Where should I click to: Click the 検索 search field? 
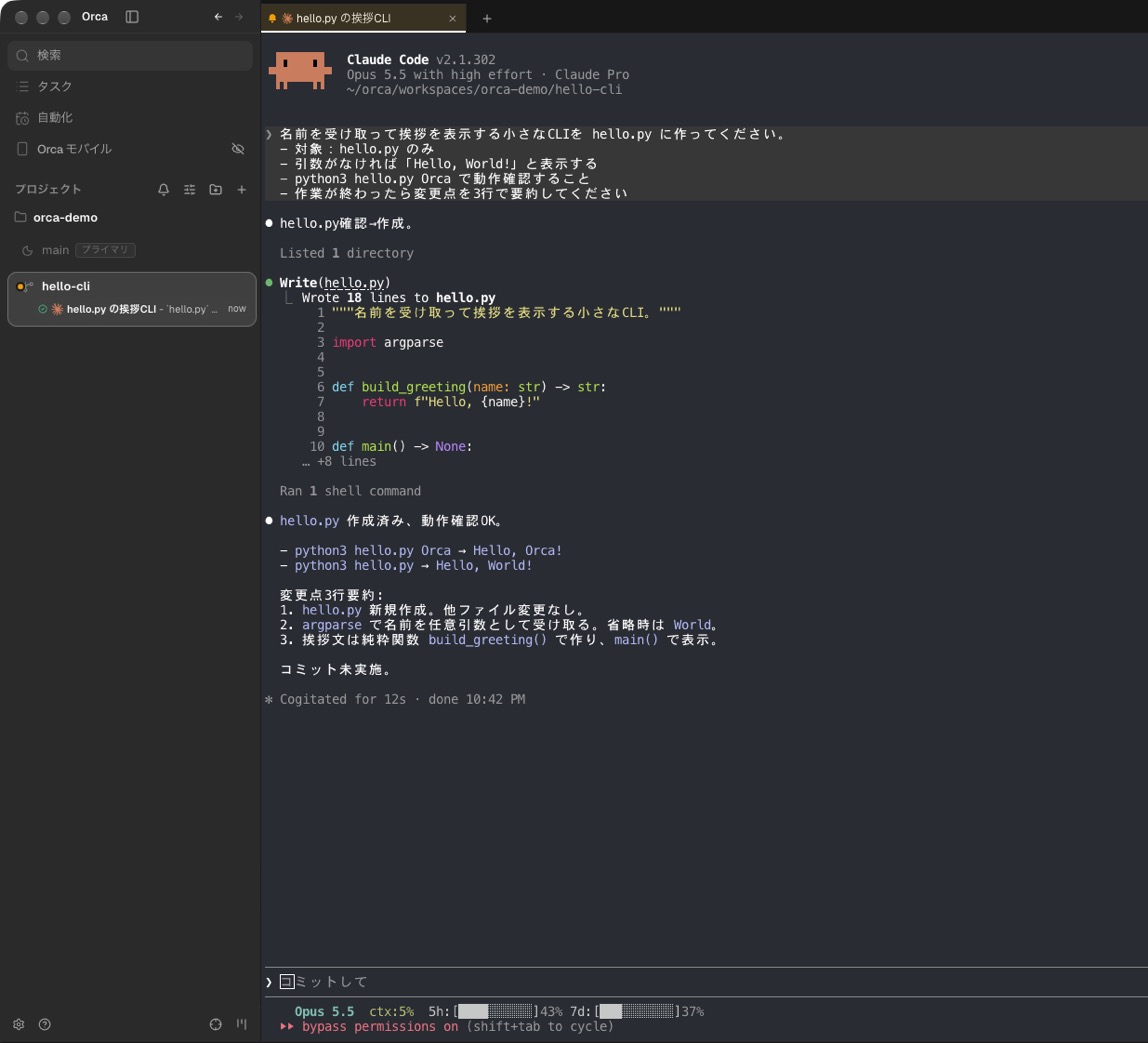click(x=130, y=56)
